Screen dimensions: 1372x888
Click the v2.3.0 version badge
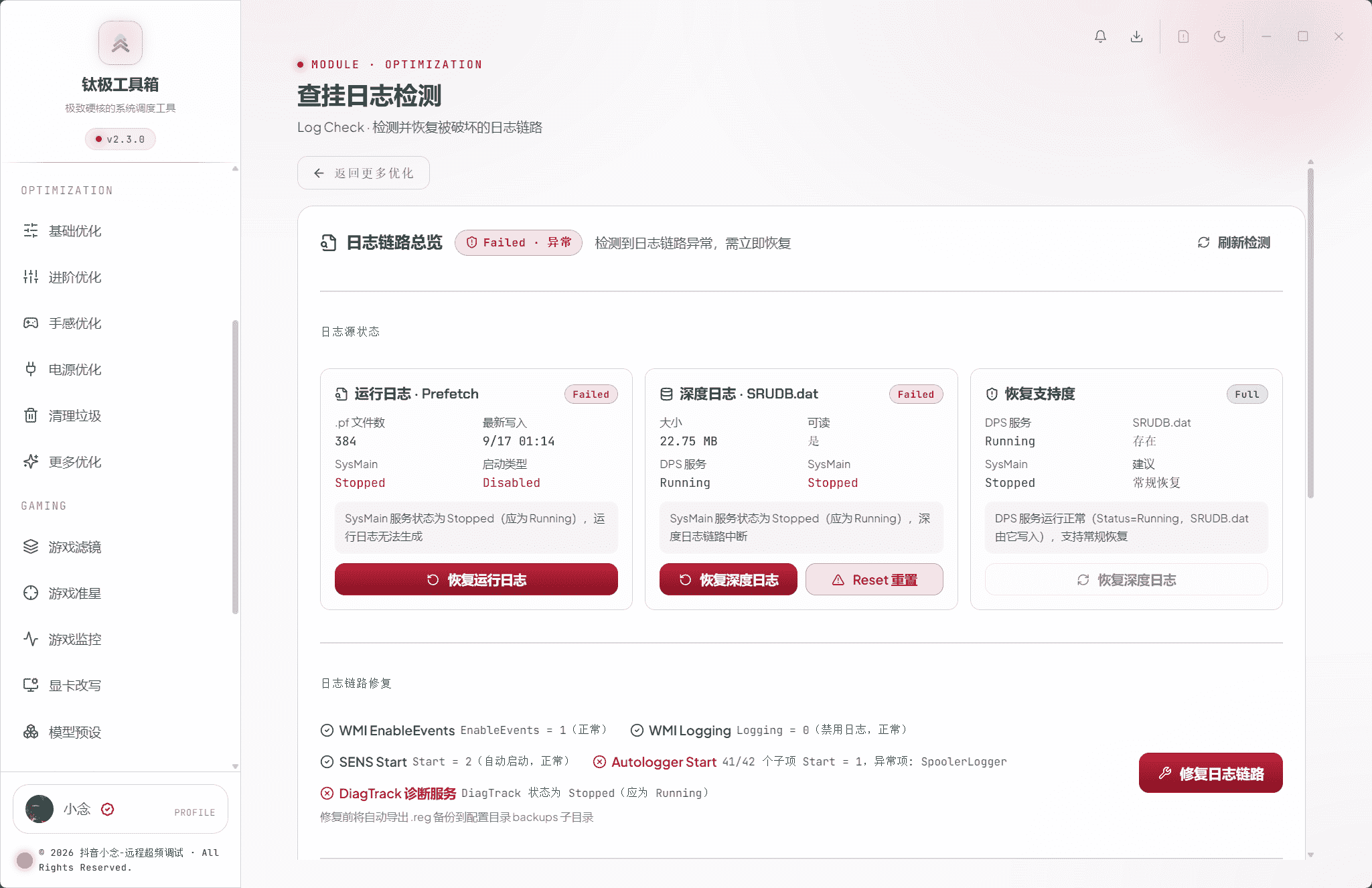tap(121, 139)
